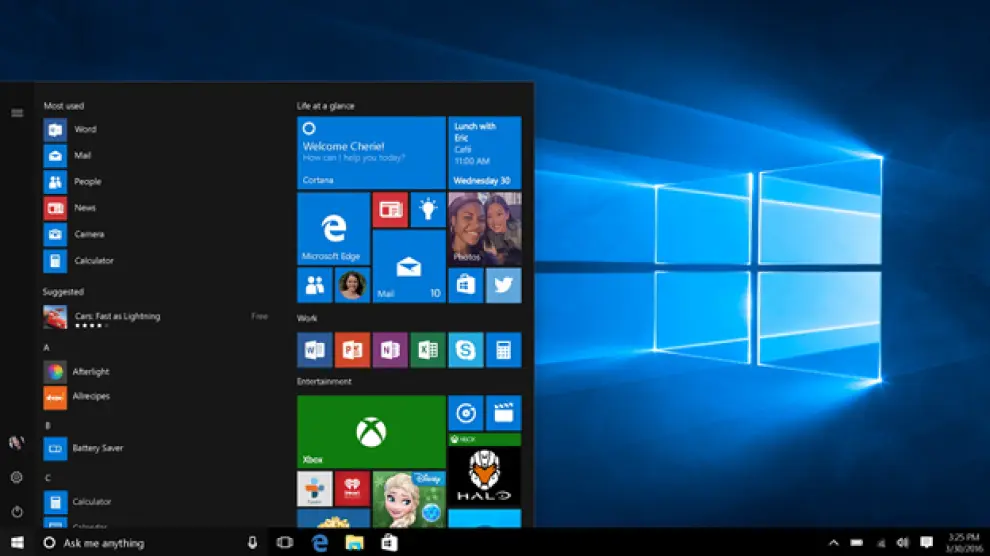990x556 pixels.
Task: Click the Power button in Start menu
Action: (17, 512)
